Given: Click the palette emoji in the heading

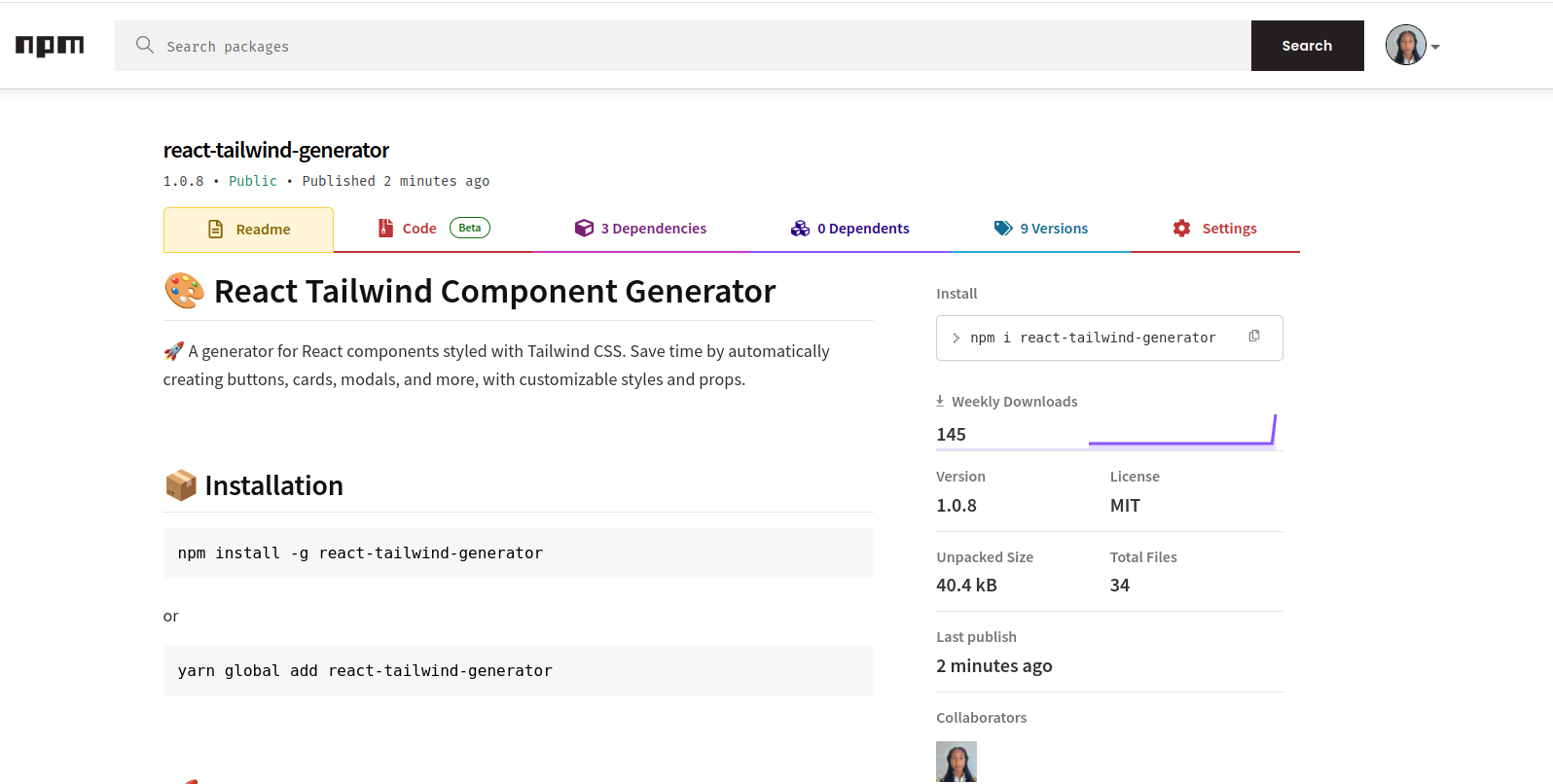Looking at the screenshot, I should click(184, 291).
